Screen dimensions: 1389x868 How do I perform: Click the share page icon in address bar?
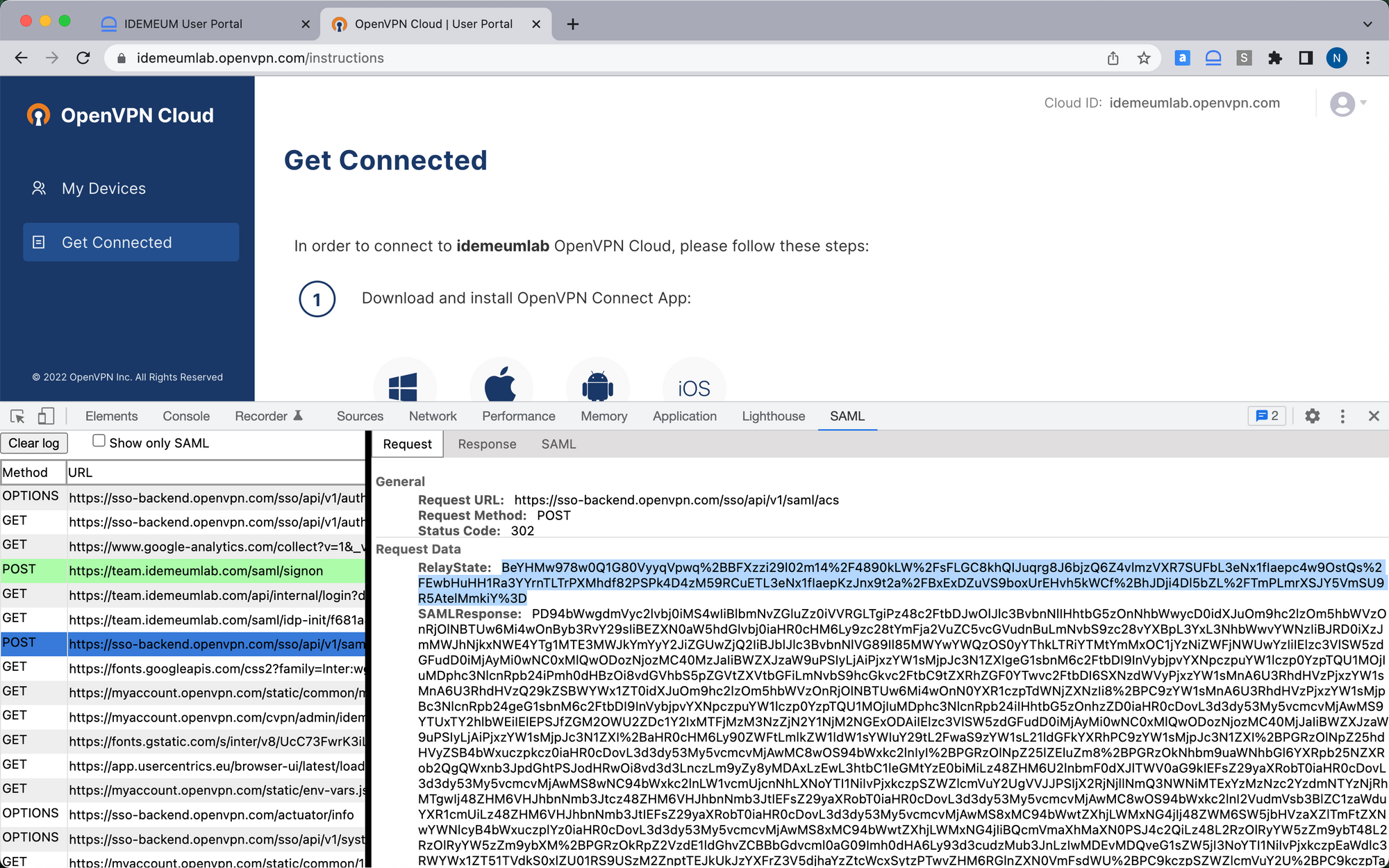[1113, 58]
